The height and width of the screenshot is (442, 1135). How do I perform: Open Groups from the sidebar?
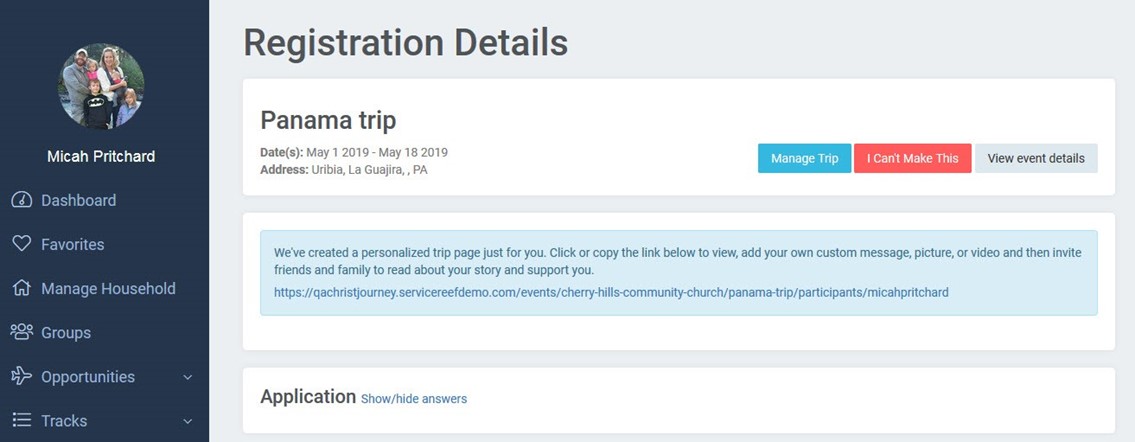click(66, 332)
